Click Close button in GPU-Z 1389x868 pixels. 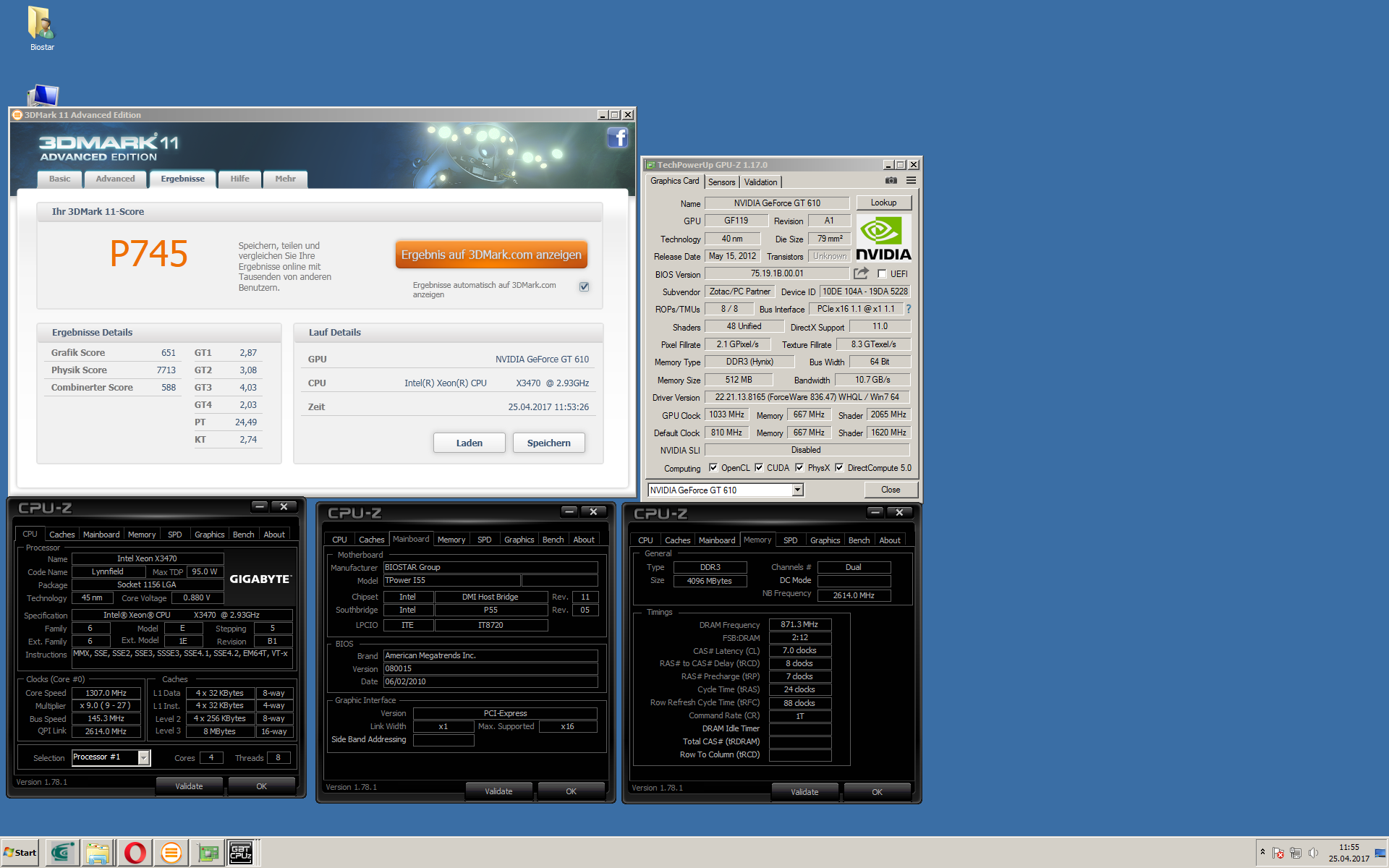click(x=891, y=490)
